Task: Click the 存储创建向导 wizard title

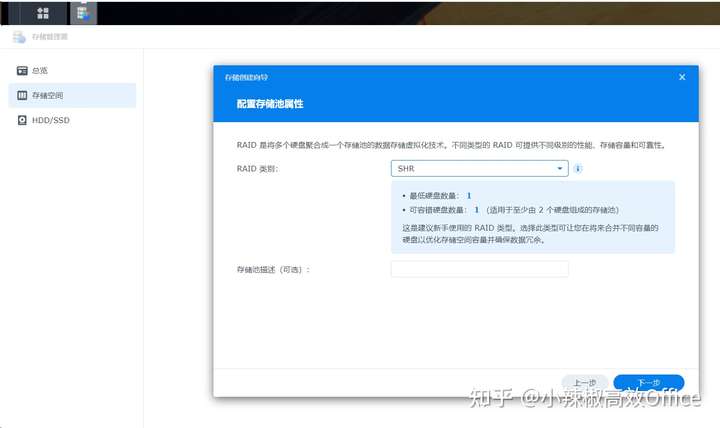Action: tap(247, 77)
